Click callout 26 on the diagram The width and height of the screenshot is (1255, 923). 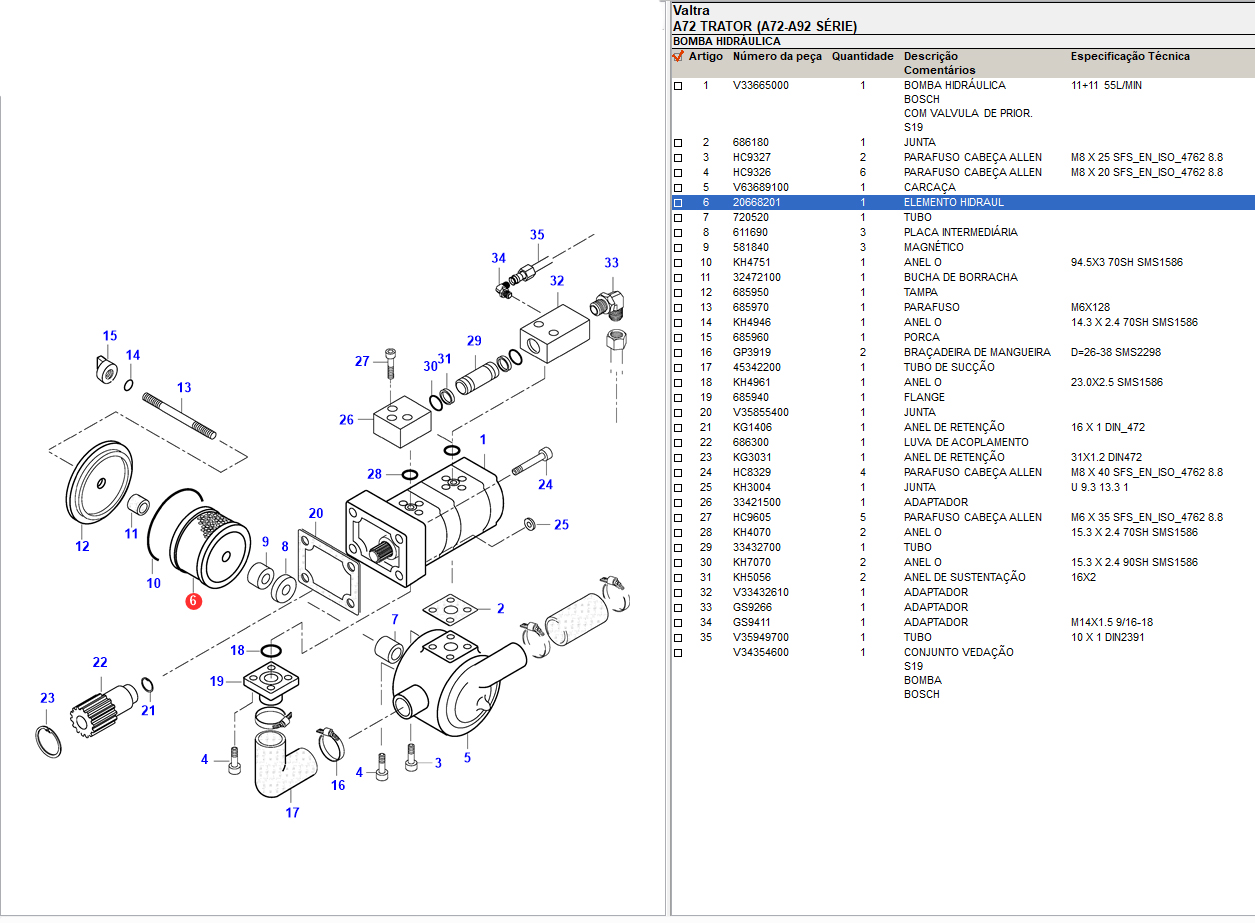click(x=346, y=420)
